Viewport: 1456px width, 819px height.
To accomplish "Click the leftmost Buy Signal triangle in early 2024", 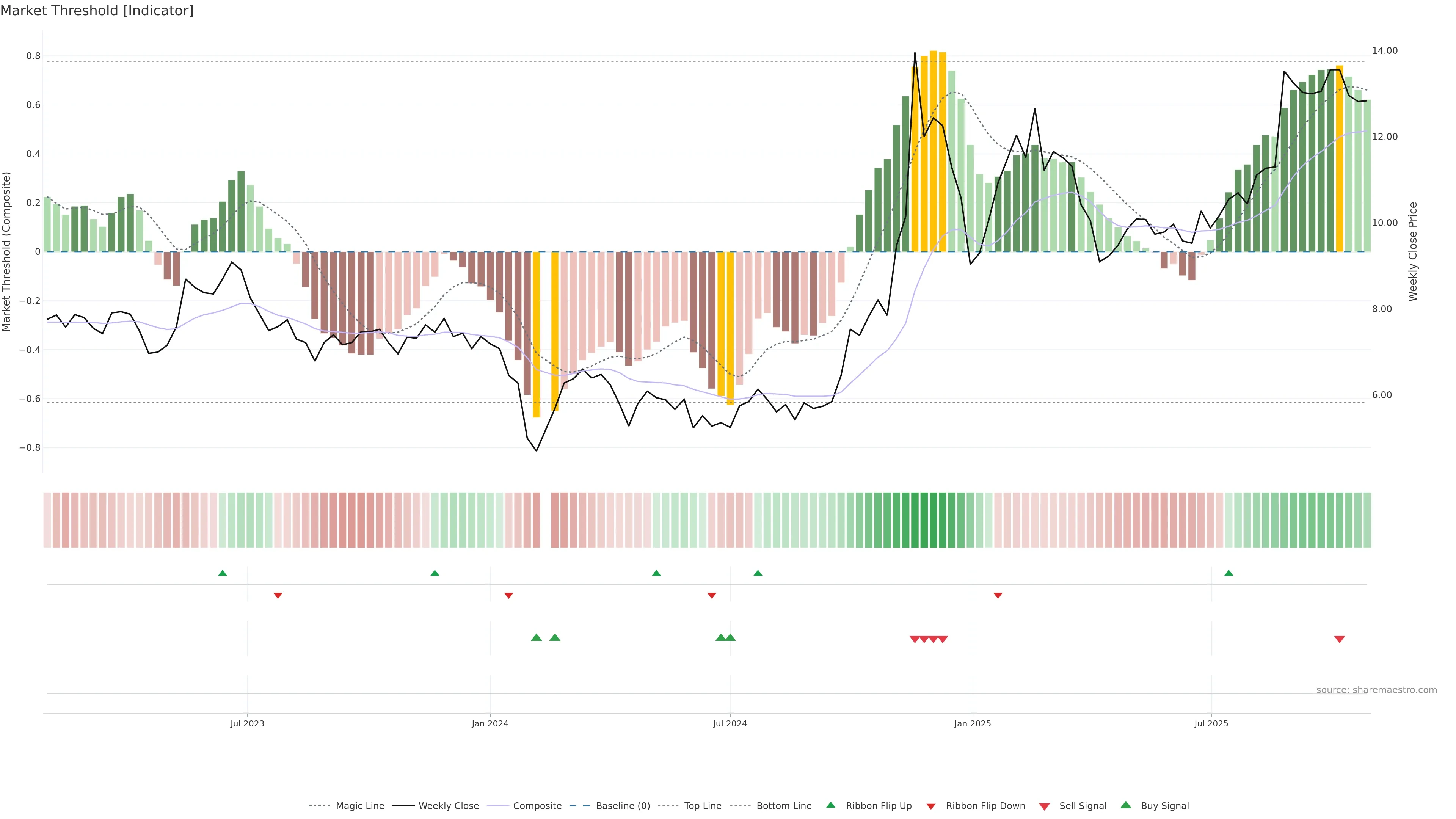I will (537, 637).
